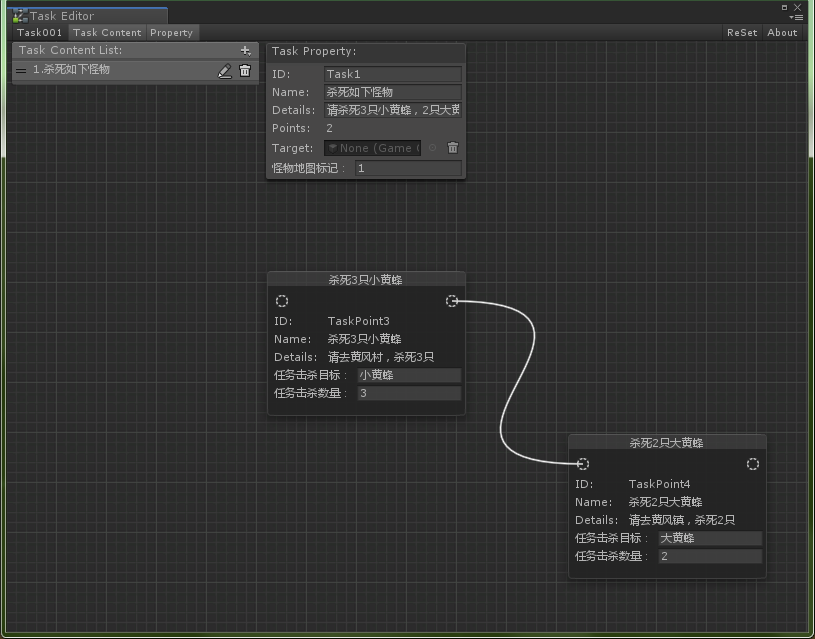The width and height of the screenshot is (815, 639).
Task: Select the pencil edit icon for 杀死如下怪物
Action: [x=225, y=70]
